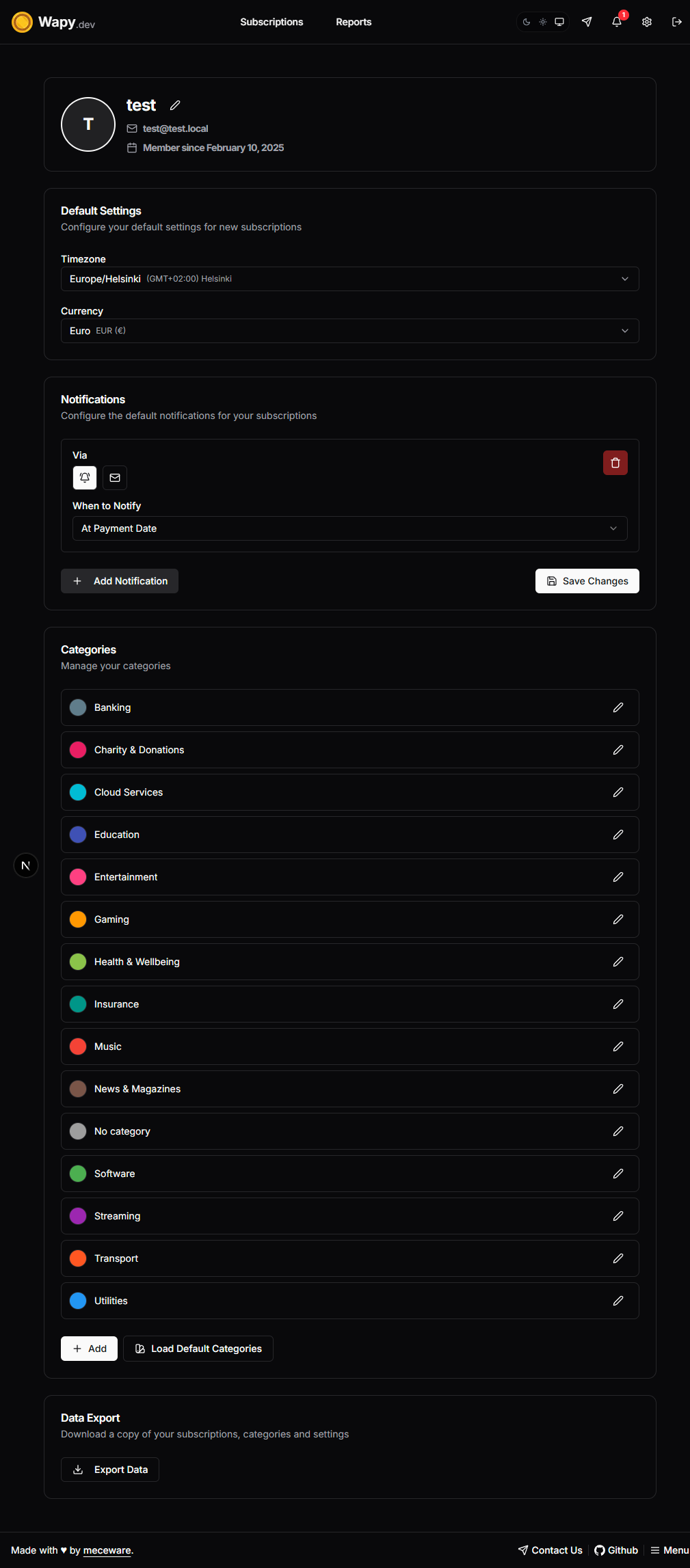Viewport: 690px width, 1568px height.
Task: Expand the Currency dropdown
Action: pos(350,331)
